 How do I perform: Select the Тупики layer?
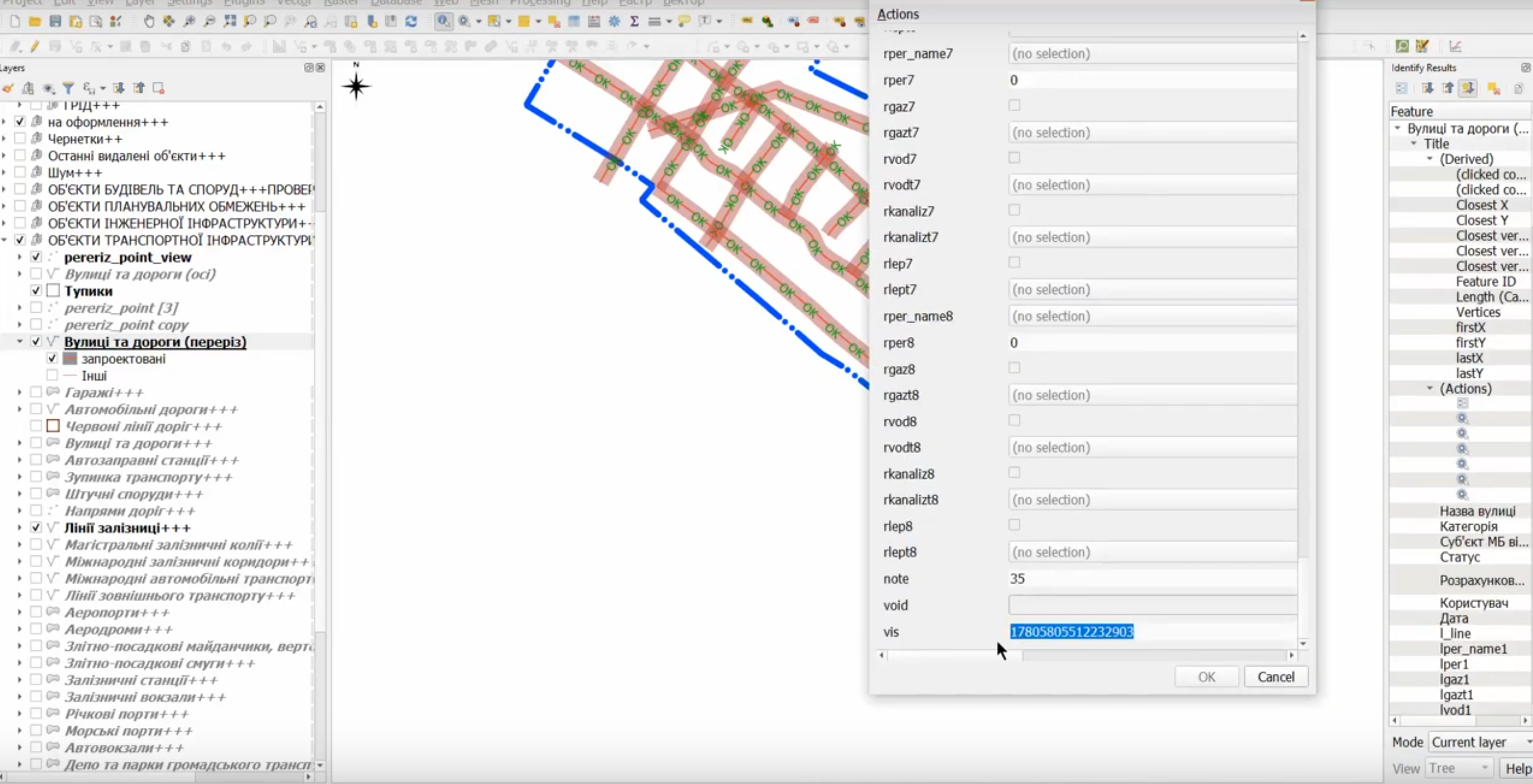tap(88, 291)
